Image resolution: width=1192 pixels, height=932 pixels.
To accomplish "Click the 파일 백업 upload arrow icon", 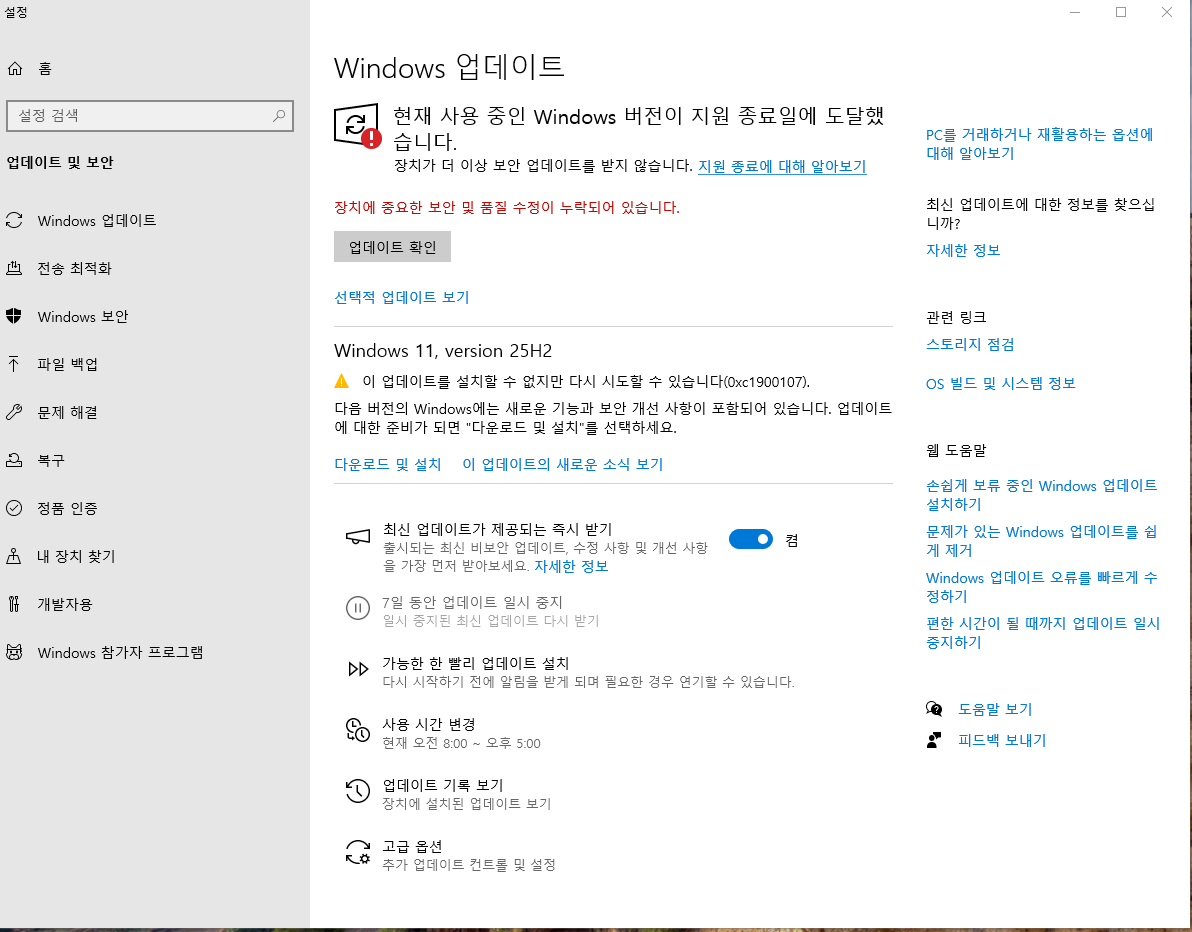I will pos(14,364).
